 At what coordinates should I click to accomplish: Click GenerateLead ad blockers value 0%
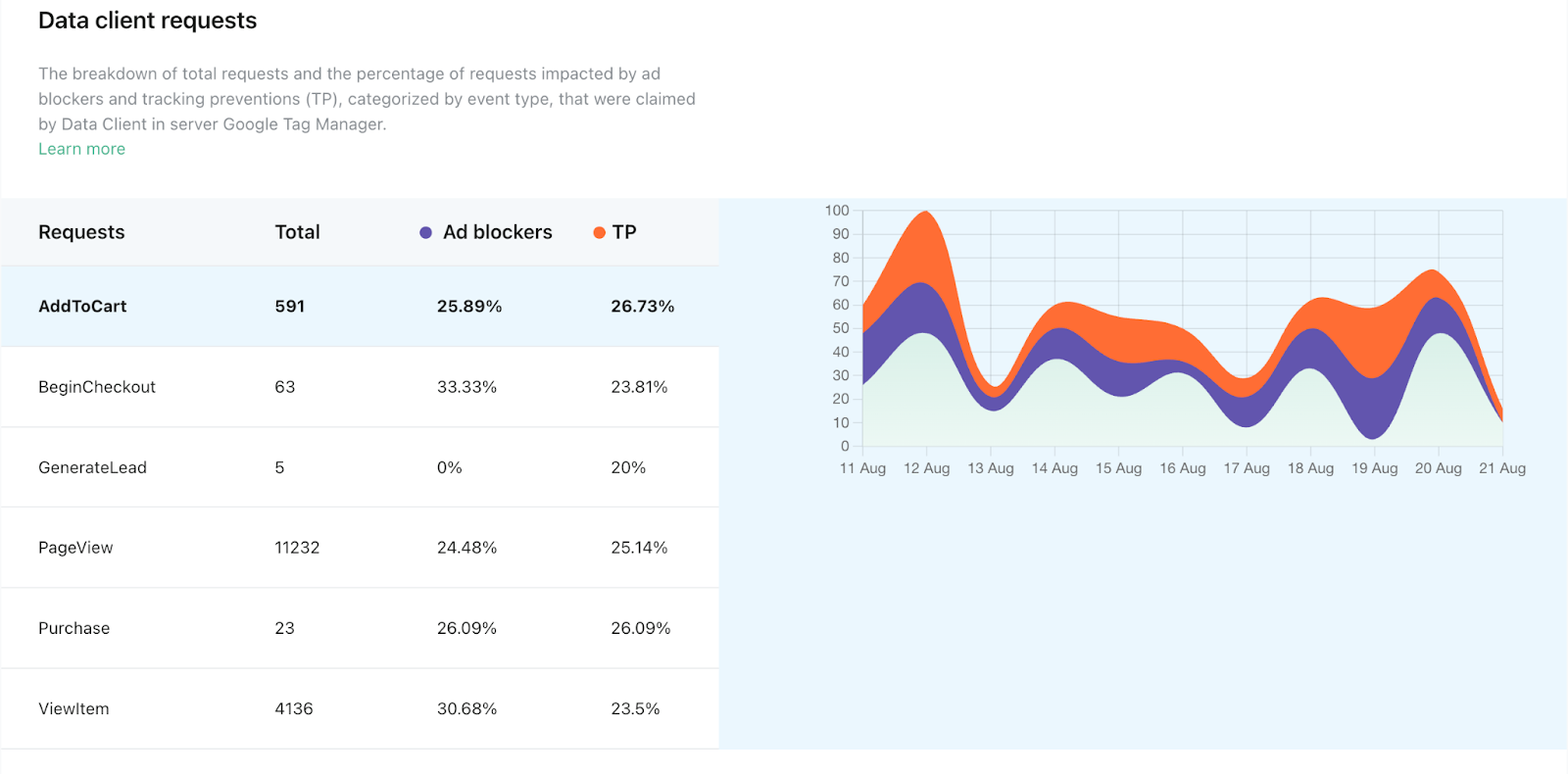449,467
